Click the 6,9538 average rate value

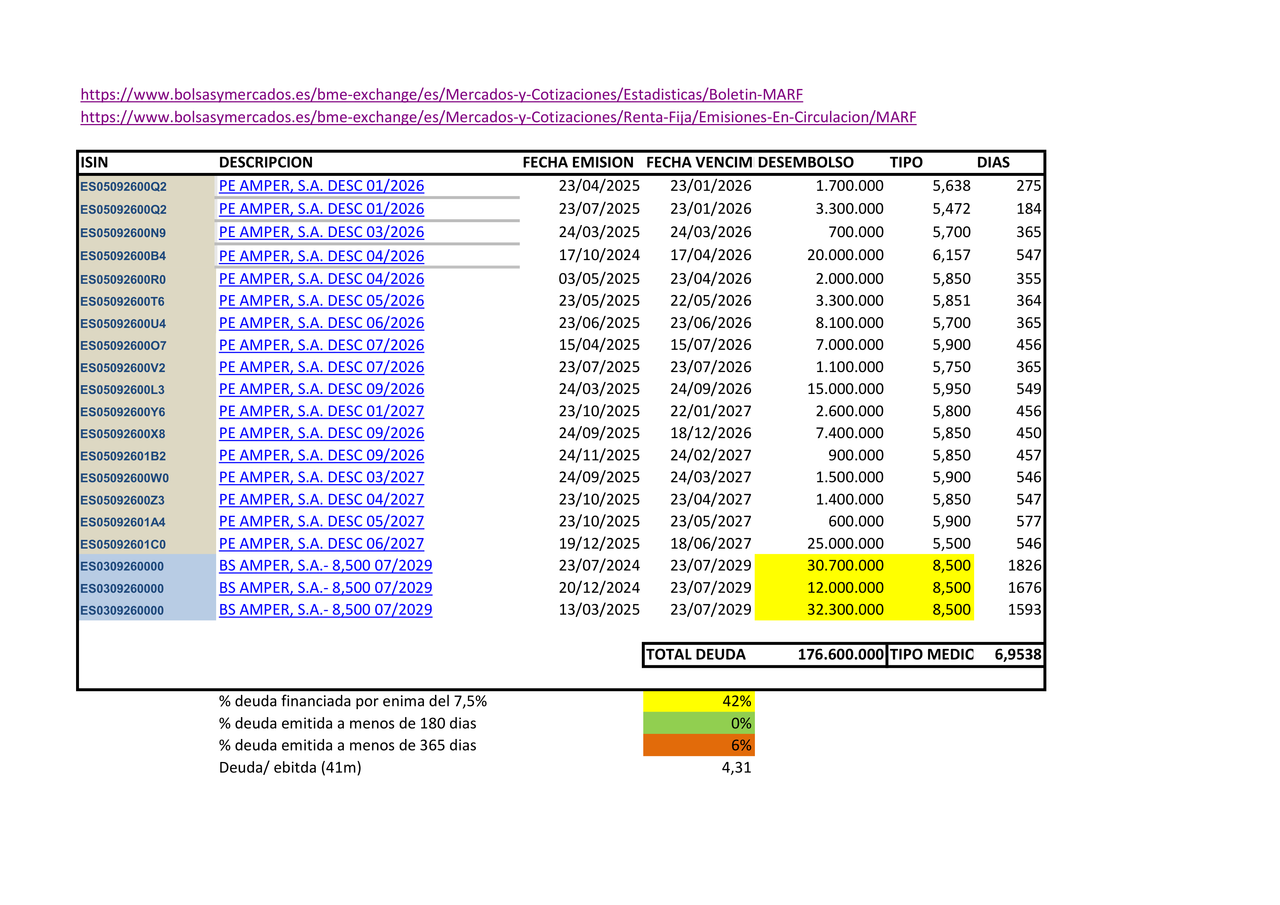tap(1019, 655)
